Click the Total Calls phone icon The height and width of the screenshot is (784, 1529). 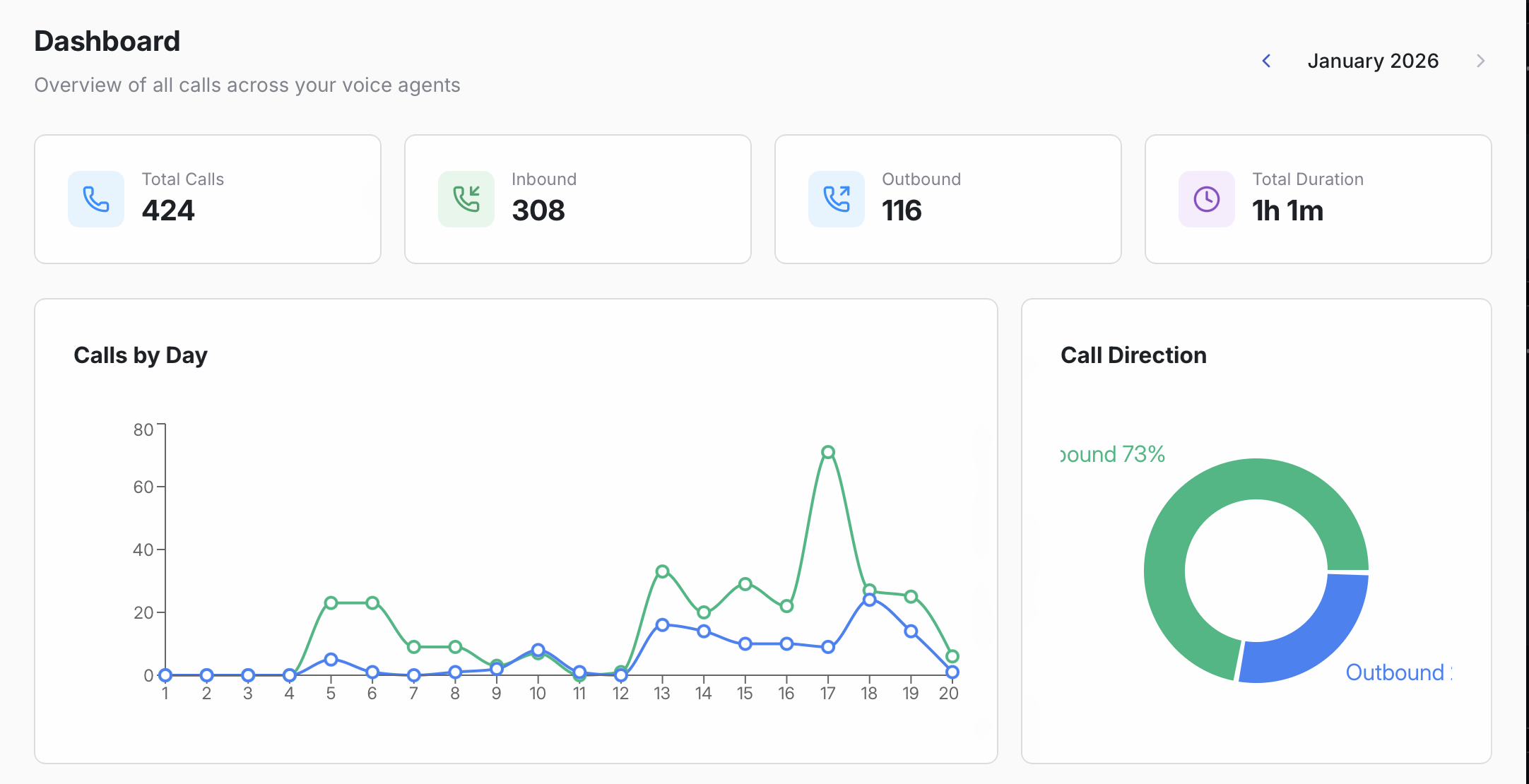tap(96, 199)
